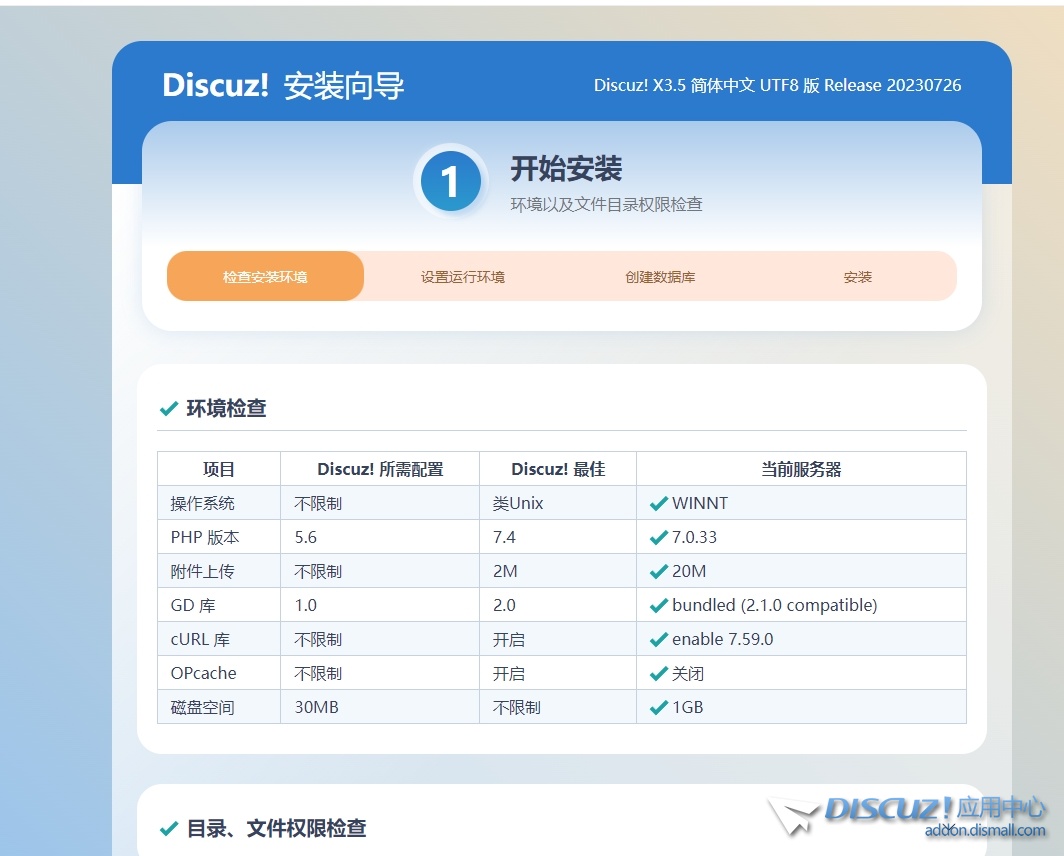Click the 项目 column header
Image resolution: width=1064 pixels, height=856 pixels.
[x=218, y=469]
